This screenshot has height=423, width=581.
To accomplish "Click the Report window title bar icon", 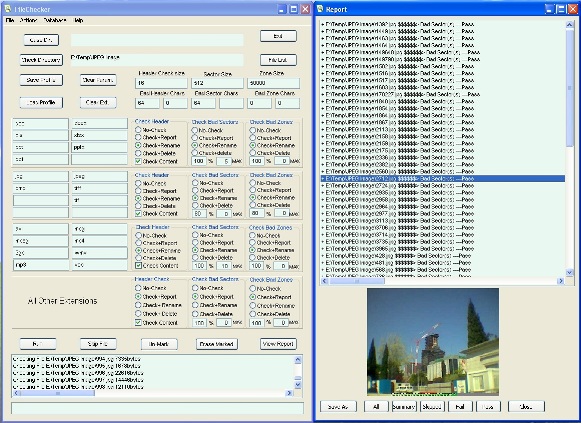I will (320, 9).
